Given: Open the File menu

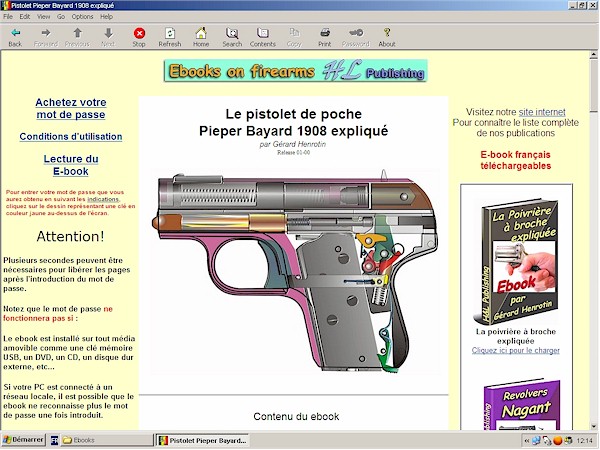Looking at the screenshot, I should (8, 16).
